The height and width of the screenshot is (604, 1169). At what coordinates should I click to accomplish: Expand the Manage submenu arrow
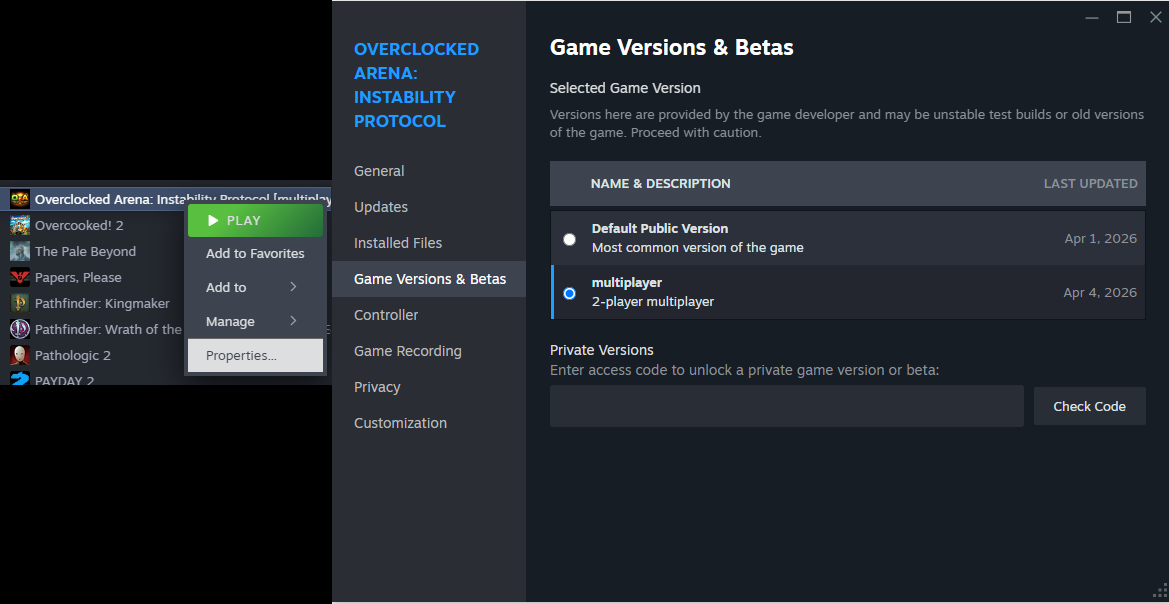(293, 321)
